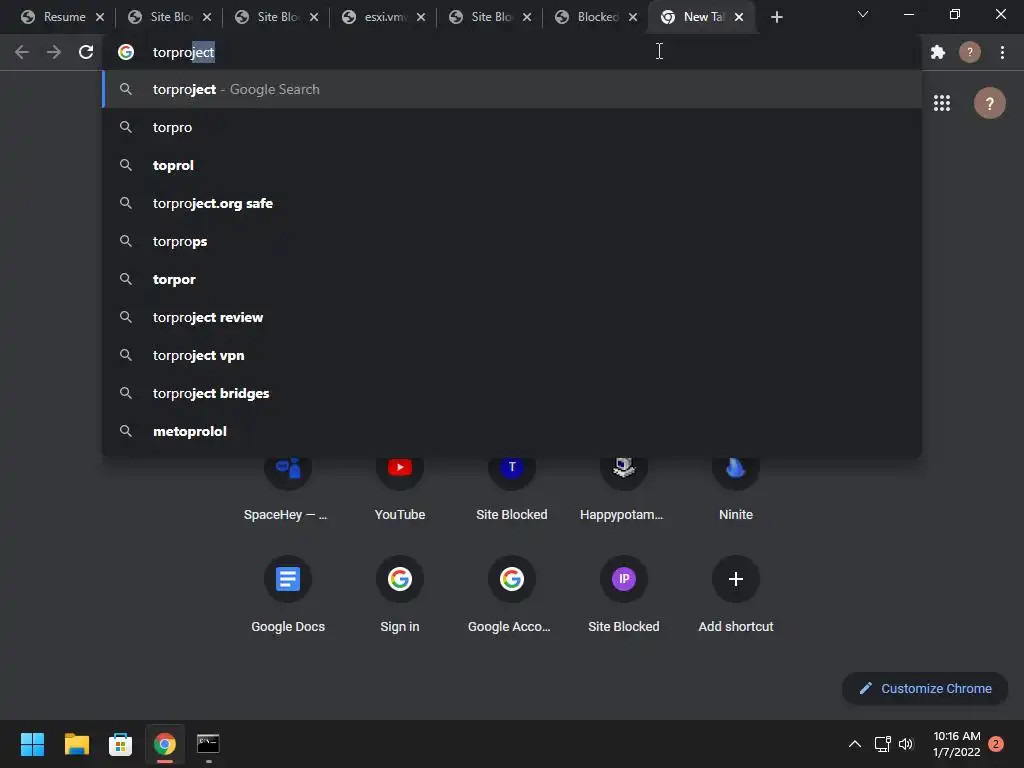Image resolution: width=1024 pixels, height=768 pixels.
Task: Open the SpaceHey shortcut
Action: click(x=287, y=486)
